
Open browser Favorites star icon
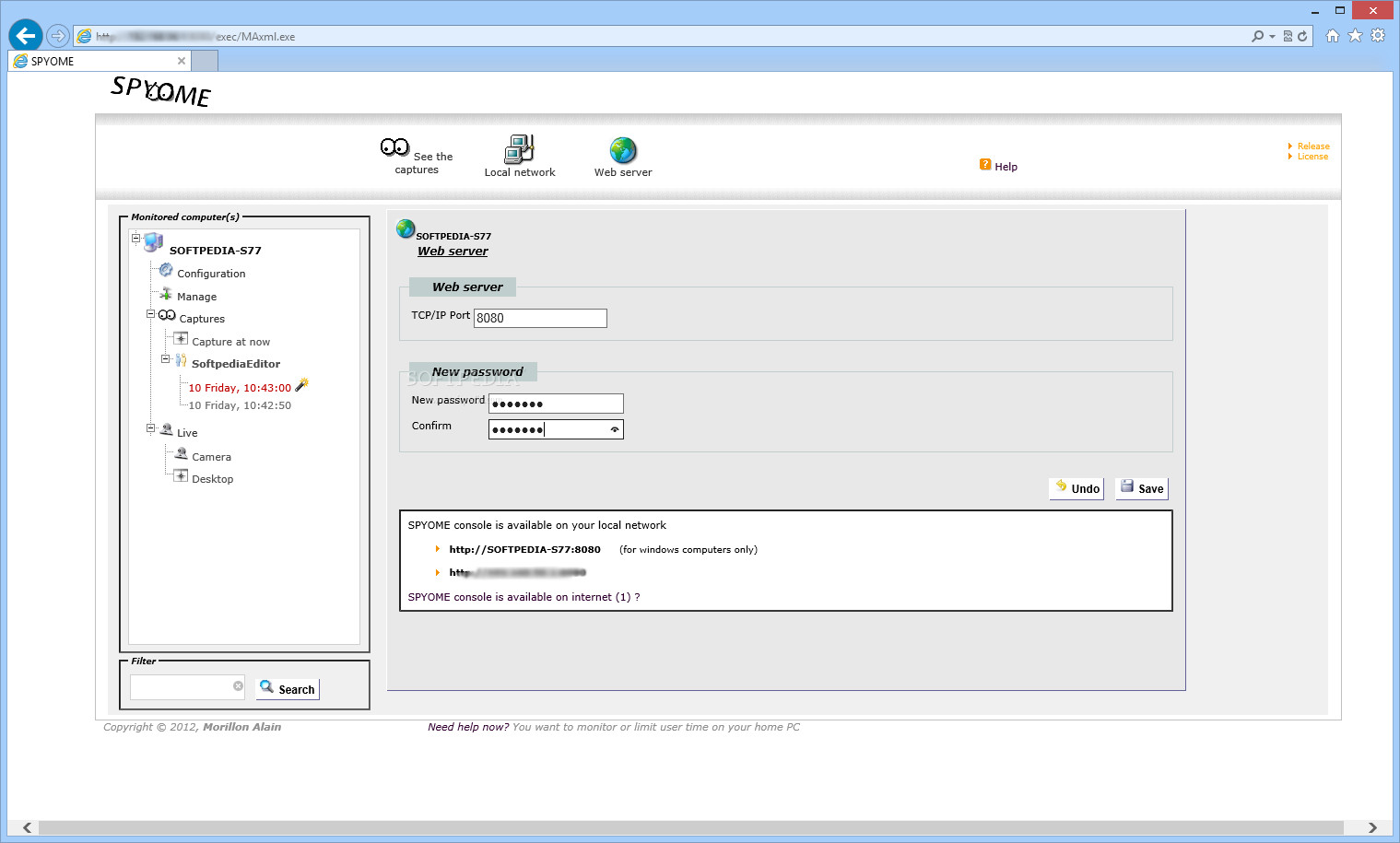pos(1355,36)
